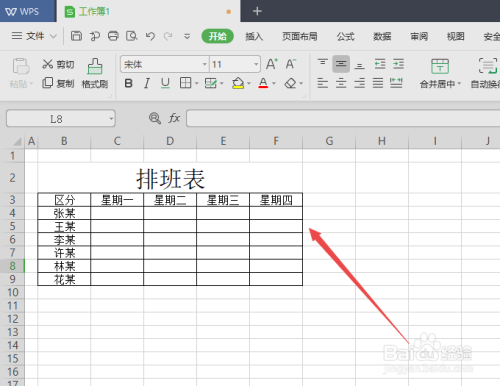Click the Clear eraser icon

coord(290,83)
